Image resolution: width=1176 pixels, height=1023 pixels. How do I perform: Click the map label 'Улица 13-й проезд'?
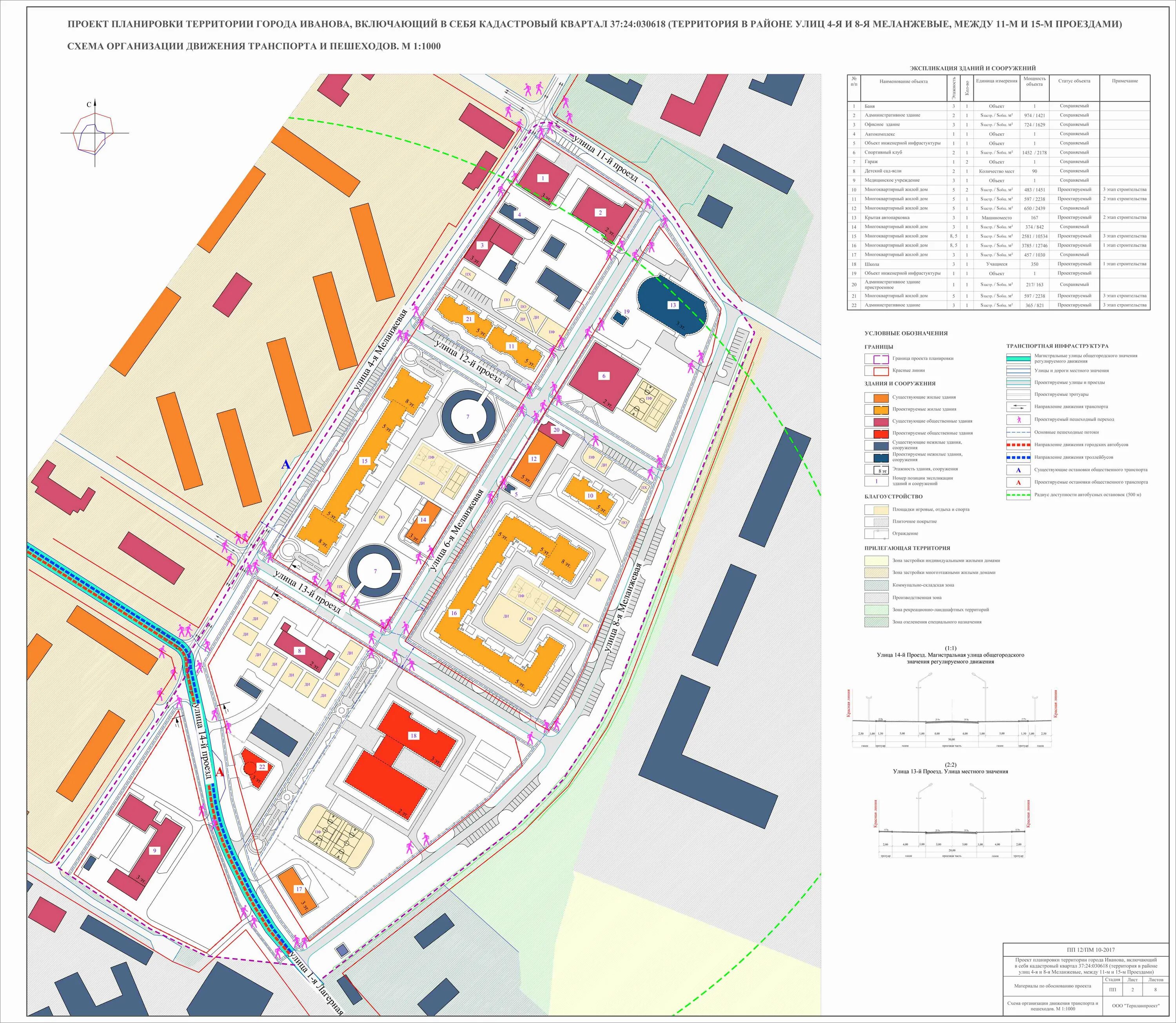308,591
